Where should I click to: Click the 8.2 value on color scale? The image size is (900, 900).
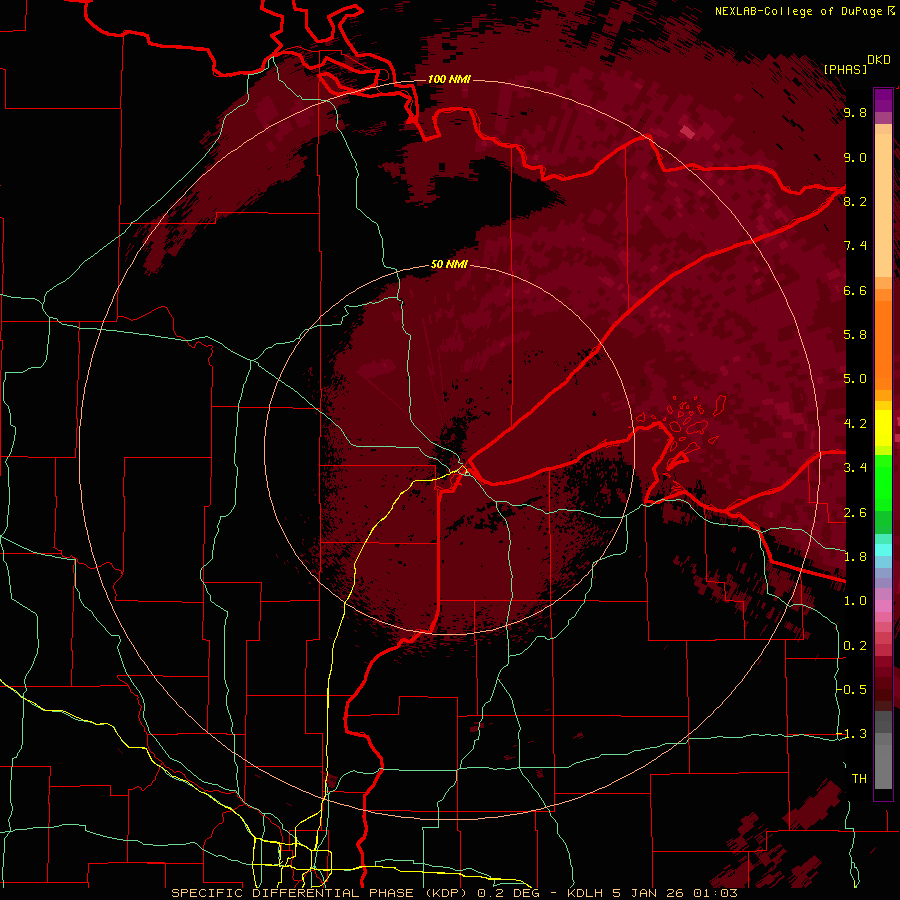point(855,201)
